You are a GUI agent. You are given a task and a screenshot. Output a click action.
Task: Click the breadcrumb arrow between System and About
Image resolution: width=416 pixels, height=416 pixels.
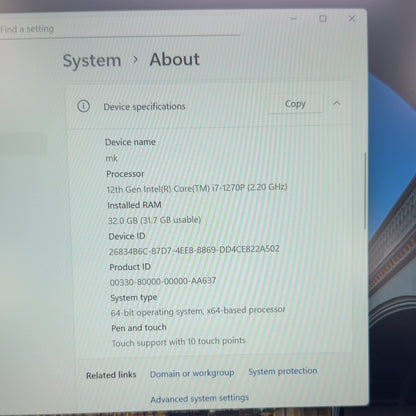135,60
